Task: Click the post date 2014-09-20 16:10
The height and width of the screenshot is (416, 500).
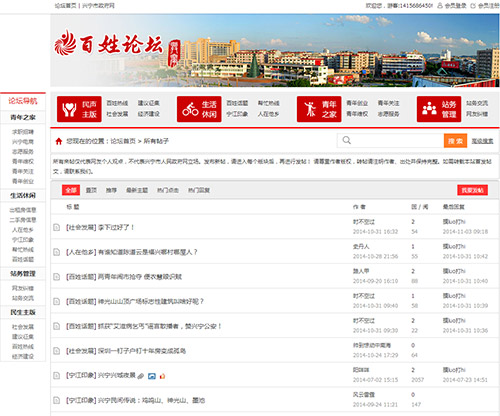Action: click(375, 281)
